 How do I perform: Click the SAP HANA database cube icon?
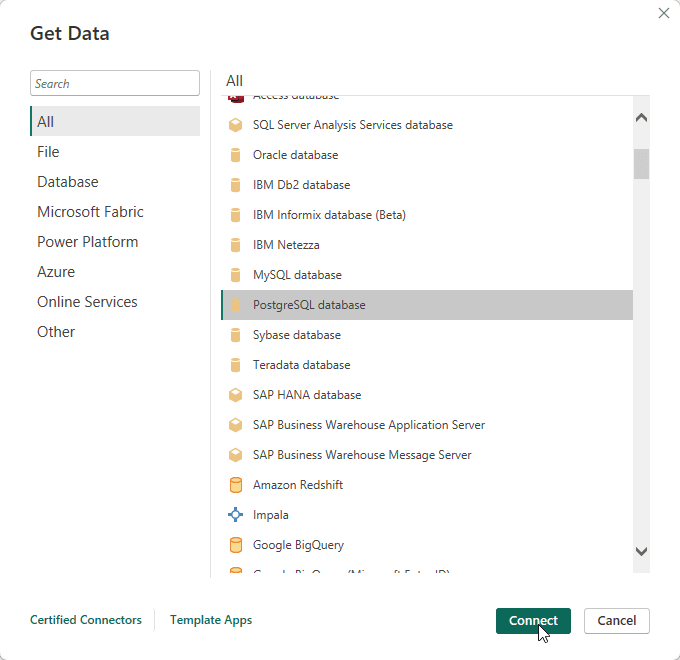click(235, 395)
